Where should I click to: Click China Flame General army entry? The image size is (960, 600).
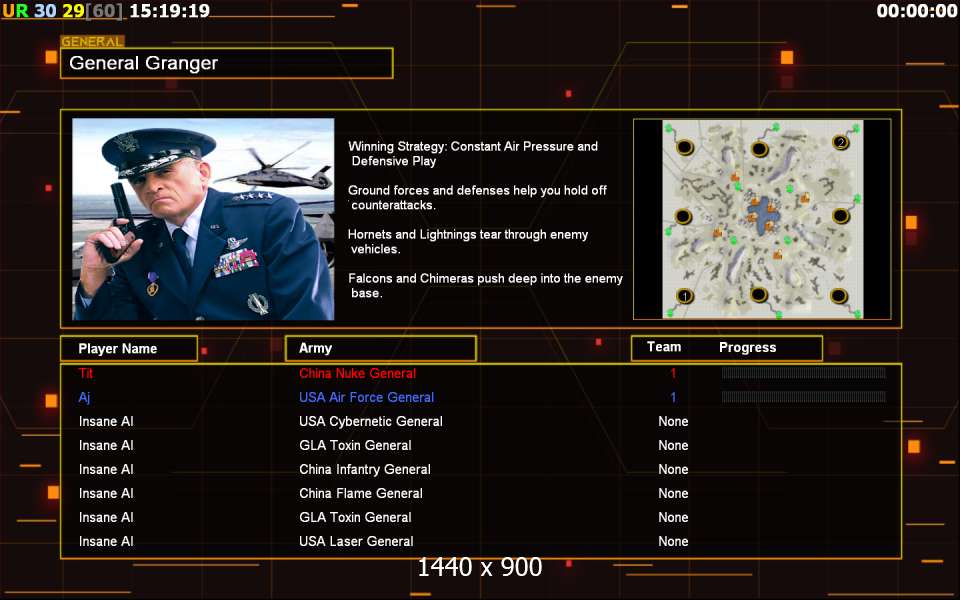click(x=361, y=493)
